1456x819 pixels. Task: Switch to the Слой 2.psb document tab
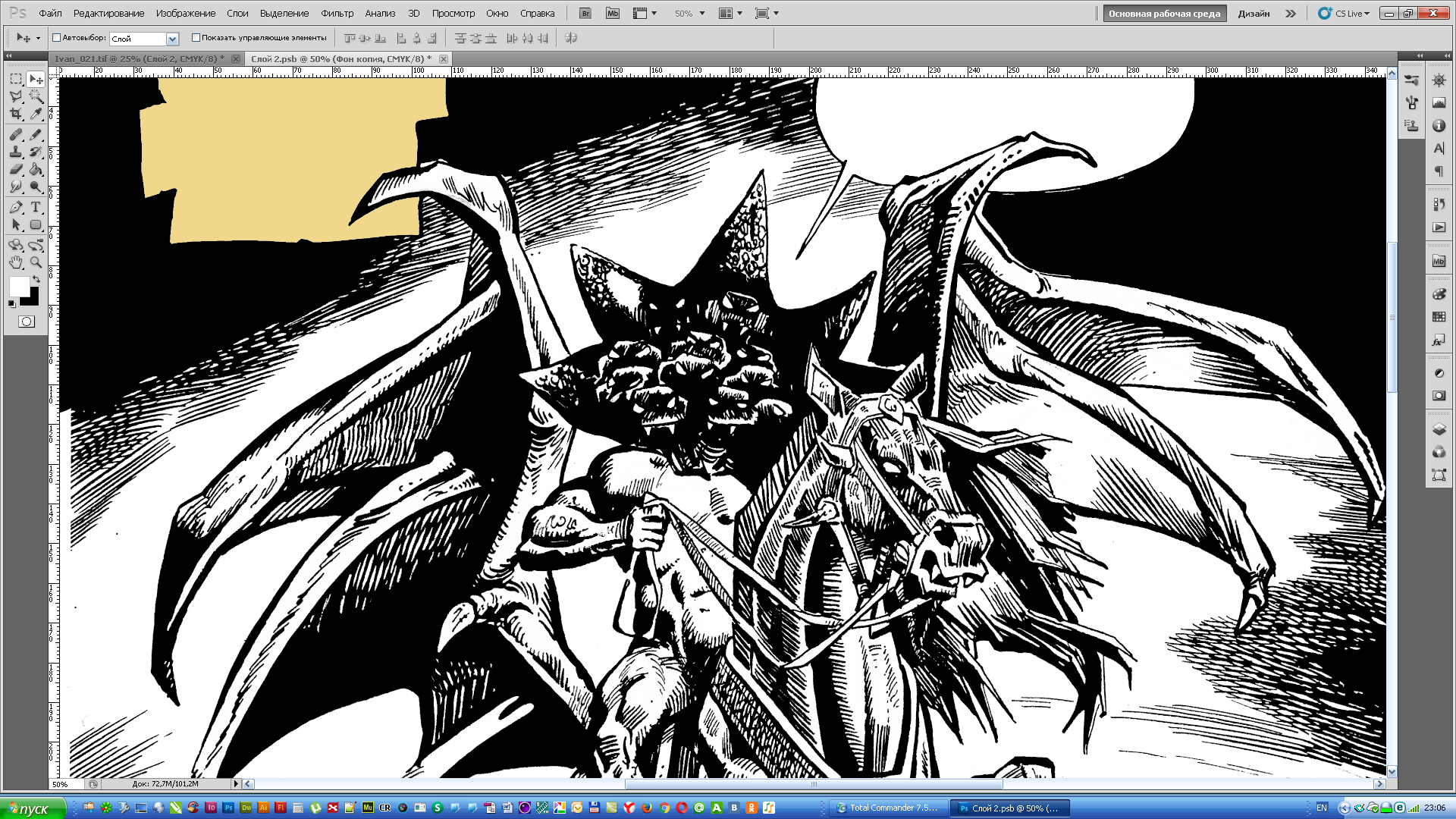(347, 58)
